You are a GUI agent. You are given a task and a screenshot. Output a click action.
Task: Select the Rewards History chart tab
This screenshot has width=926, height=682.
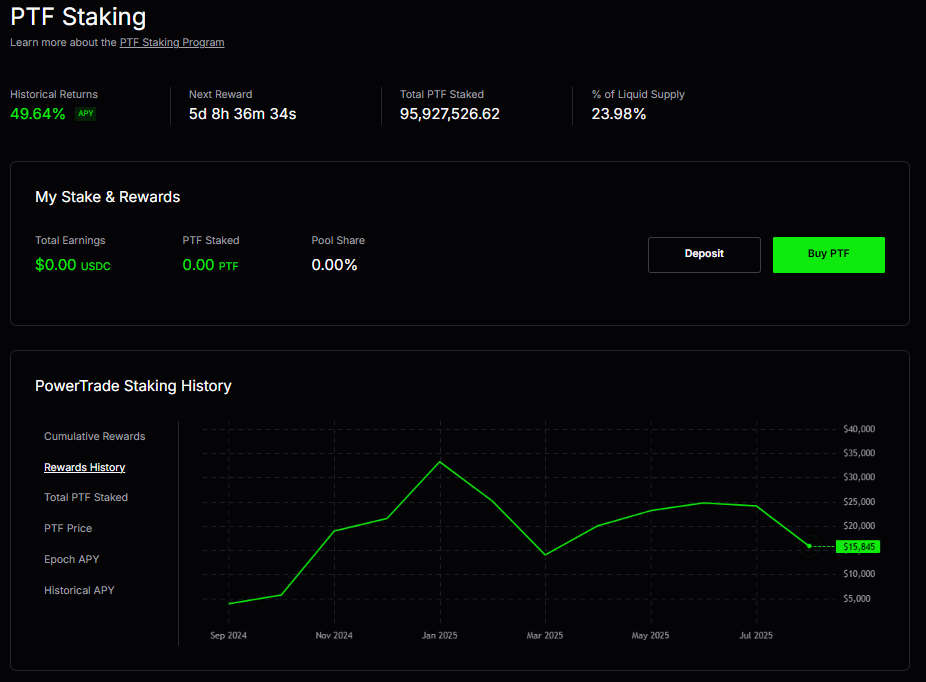pos(84,467)
